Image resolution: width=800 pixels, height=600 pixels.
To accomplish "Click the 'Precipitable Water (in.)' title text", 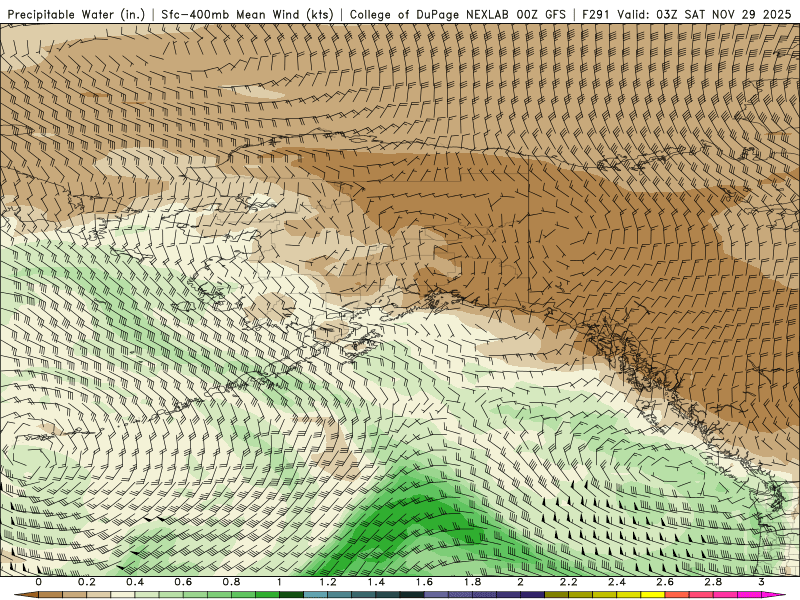I will click(76, 15).
